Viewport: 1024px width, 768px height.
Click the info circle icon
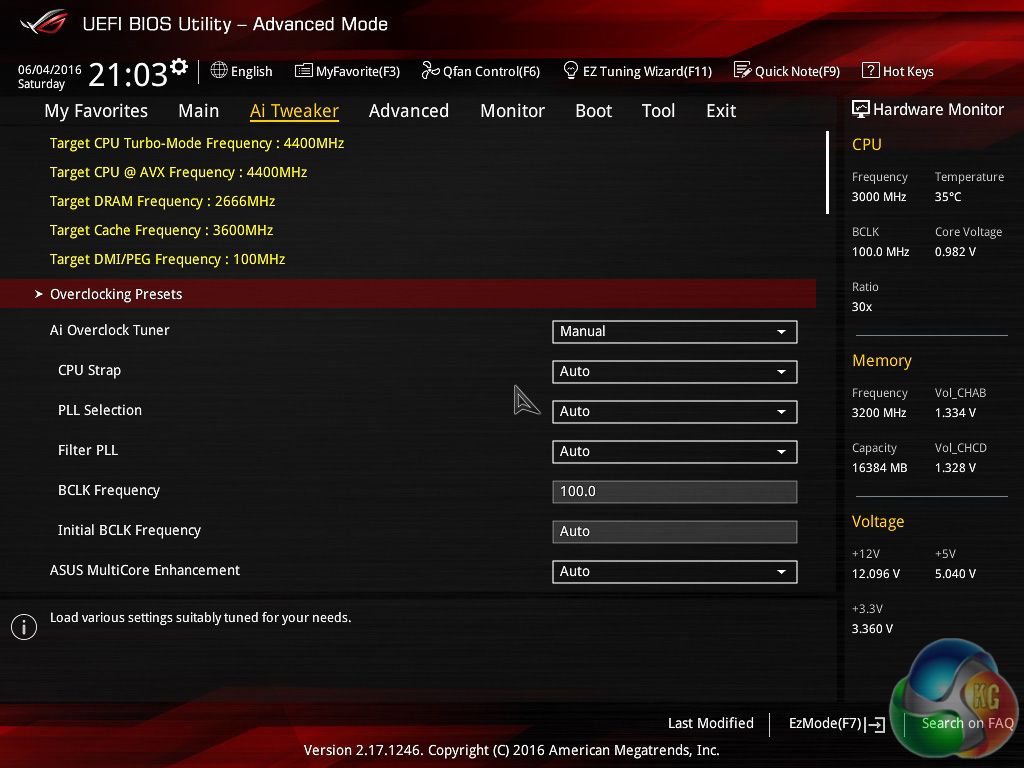coord(24,627)
